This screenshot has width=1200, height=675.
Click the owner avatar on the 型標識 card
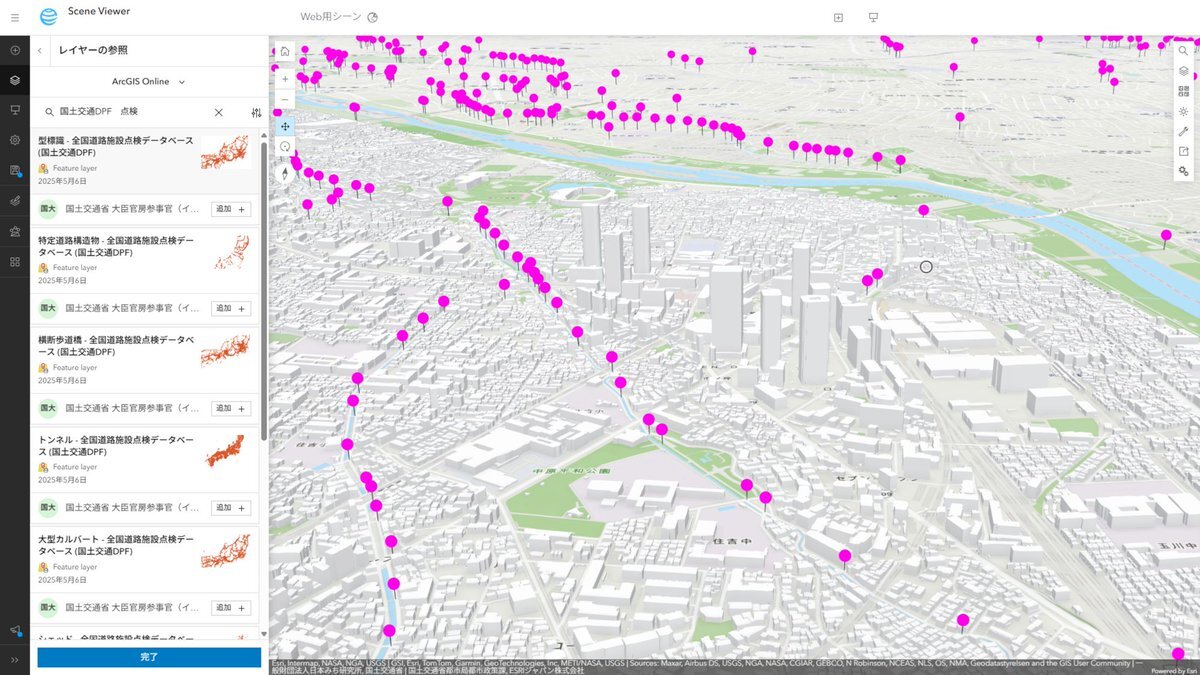point(47,209)
